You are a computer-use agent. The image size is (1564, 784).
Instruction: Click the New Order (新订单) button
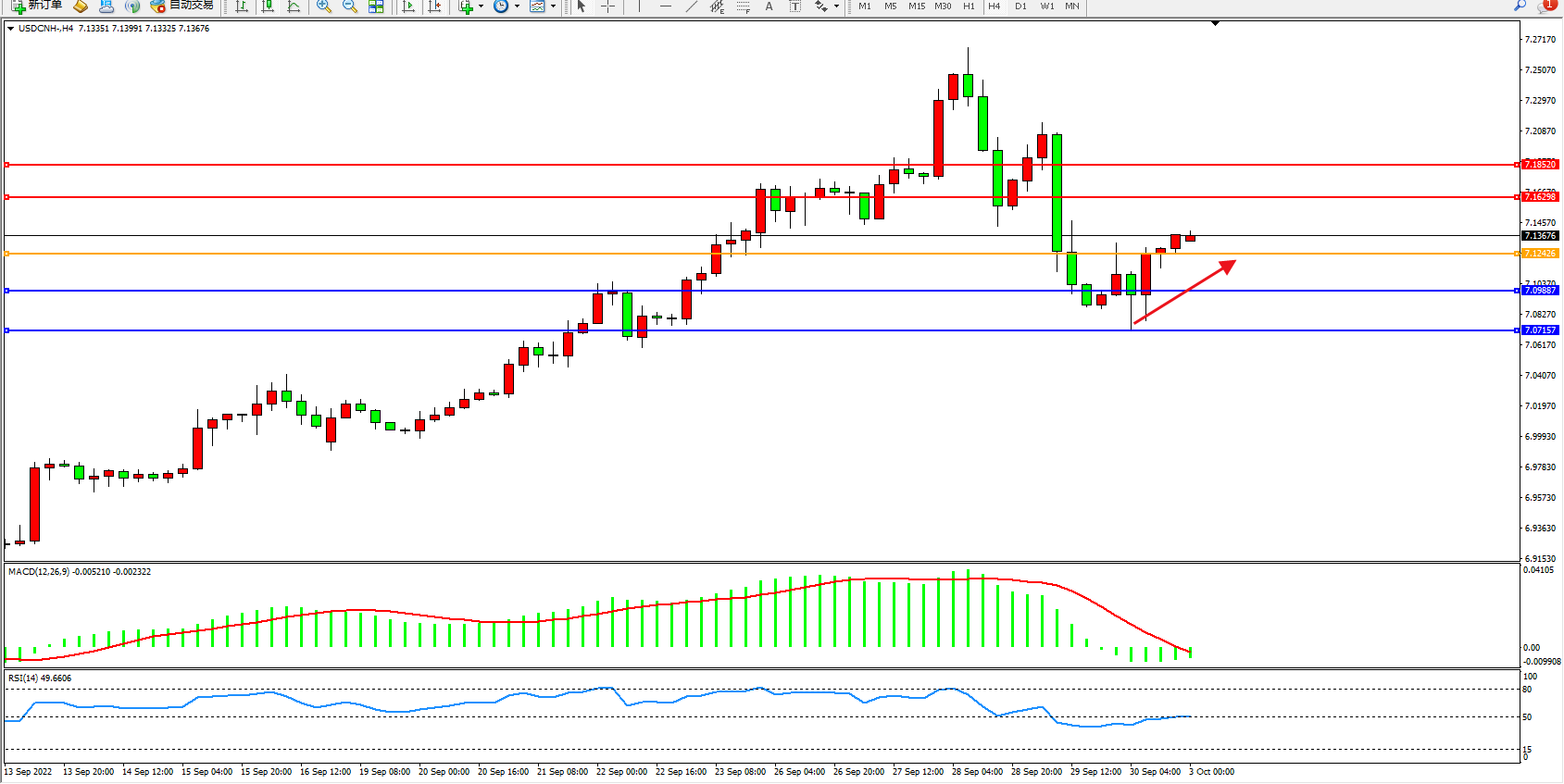37,6
